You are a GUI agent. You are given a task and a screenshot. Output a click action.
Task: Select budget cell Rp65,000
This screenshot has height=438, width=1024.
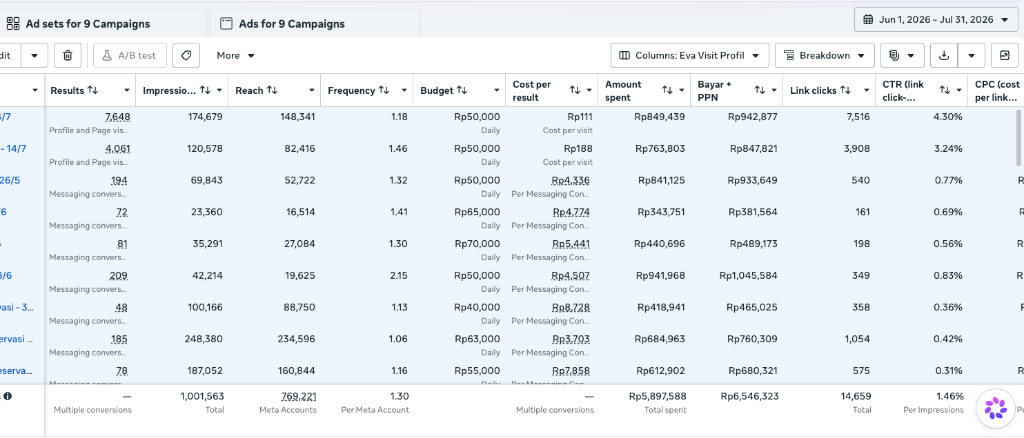[477, 212]
